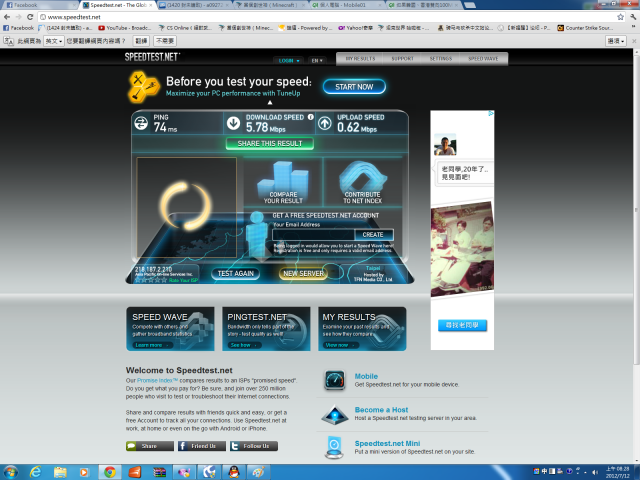Screen dimensions: 640x480
Task: Open Windows Media Player from taskbar
Action: click(x=84, y=472)
